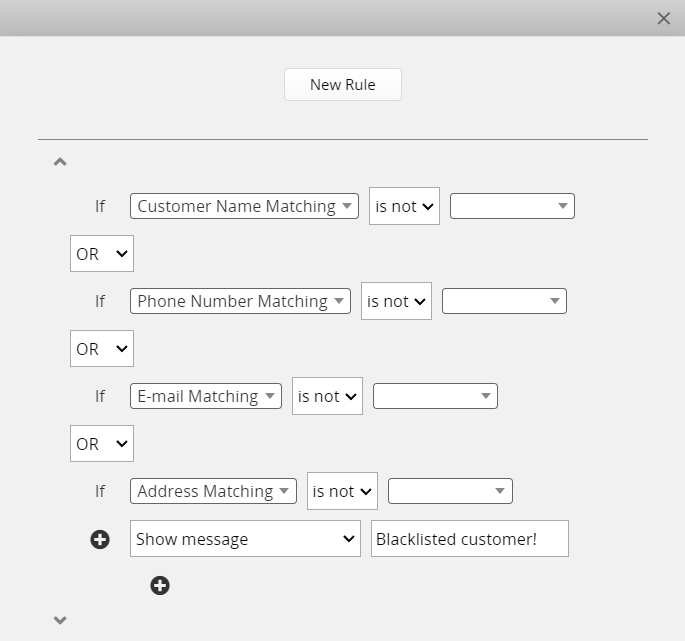Collapse the rule using the up chevron
The height and width of the screenshot is (641, 685).
point(60,162)
